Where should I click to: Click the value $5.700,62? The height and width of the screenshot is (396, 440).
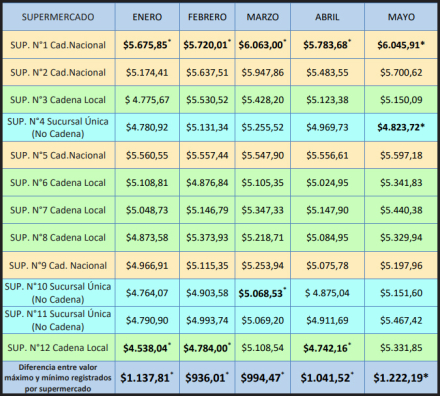[x=401, y=72]
